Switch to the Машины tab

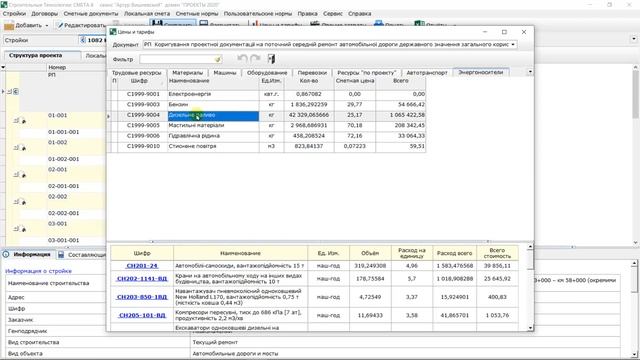point(225,73)
